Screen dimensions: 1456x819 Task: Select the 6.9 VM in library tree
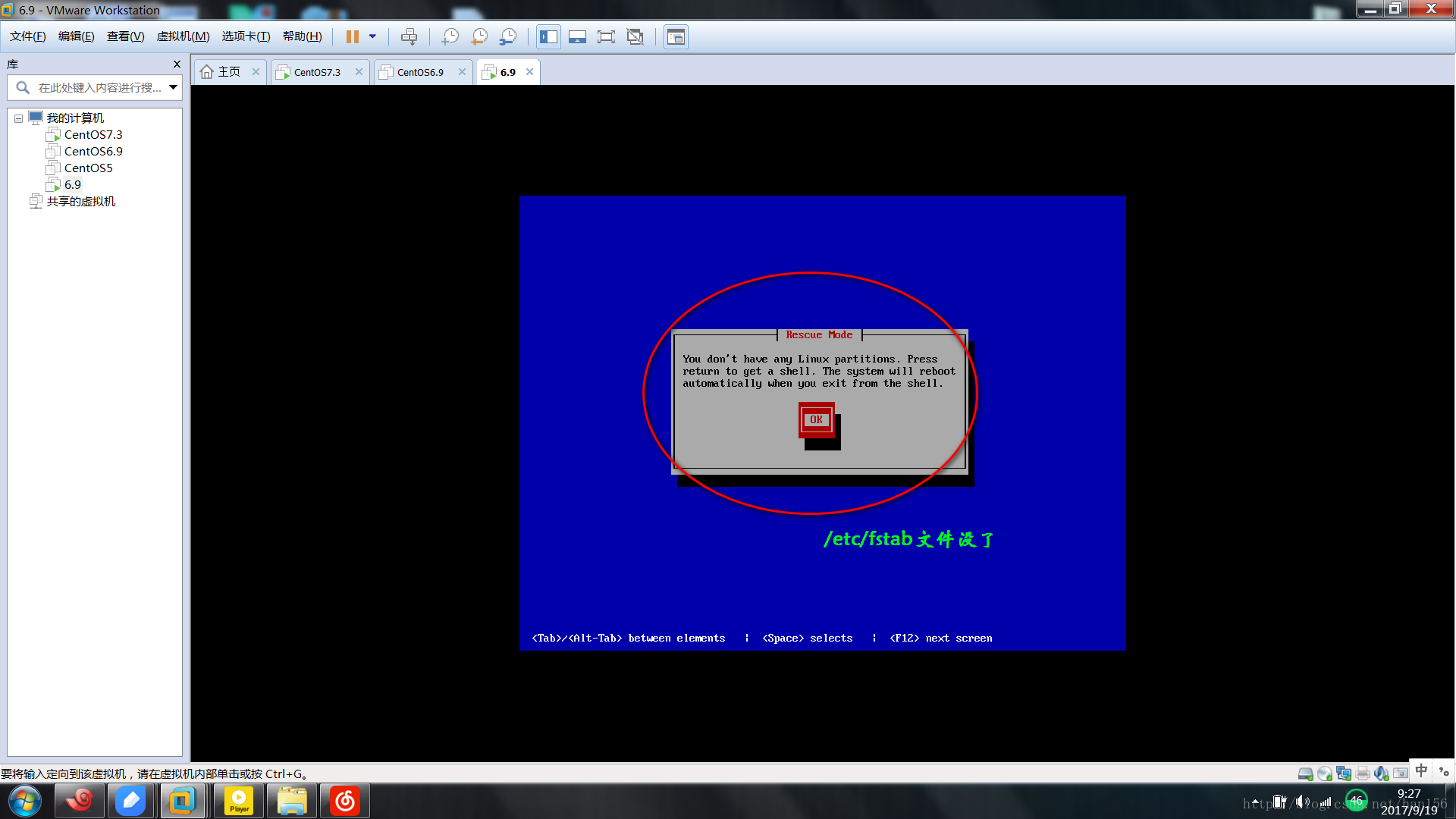pos(72,184)
